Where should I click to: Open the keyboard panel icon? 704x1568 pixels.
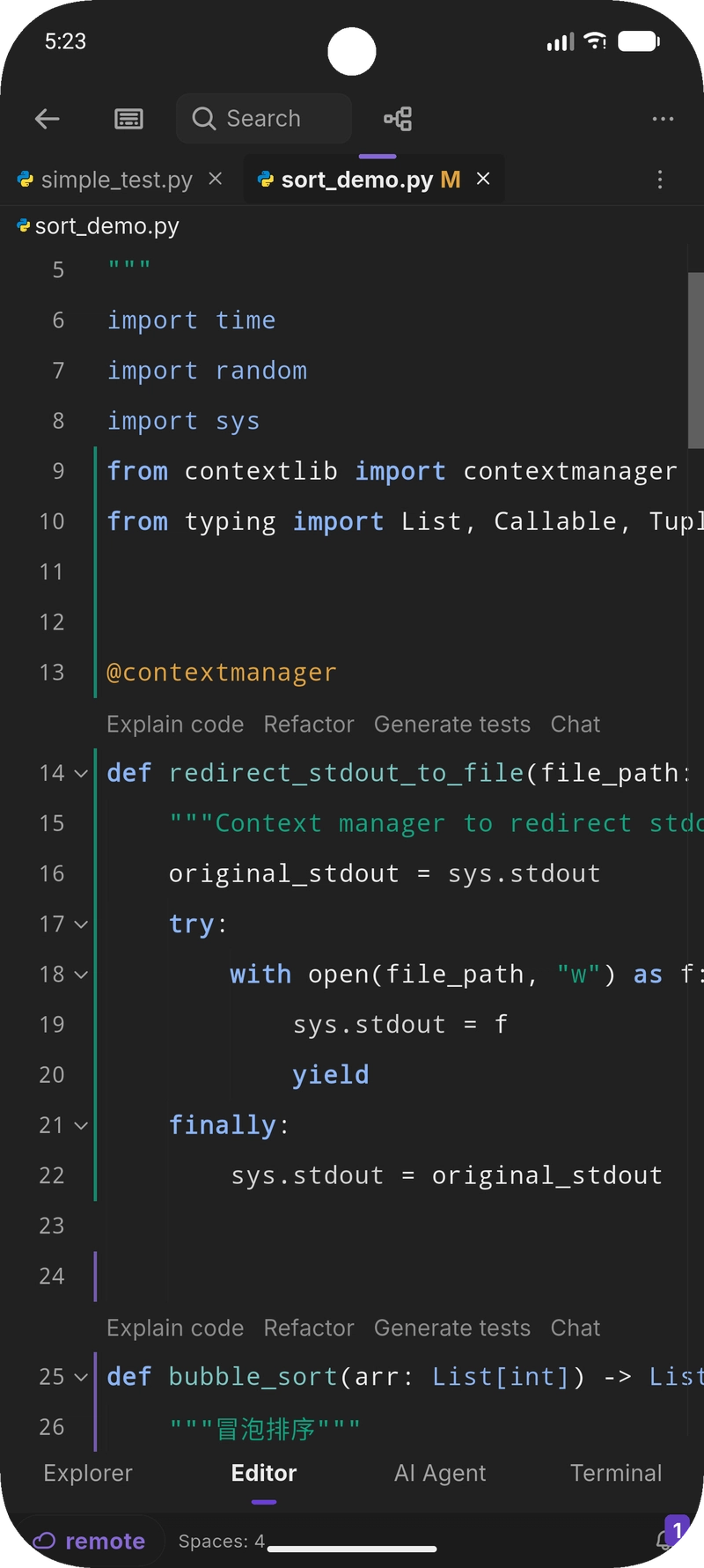(x=129, y=119)
